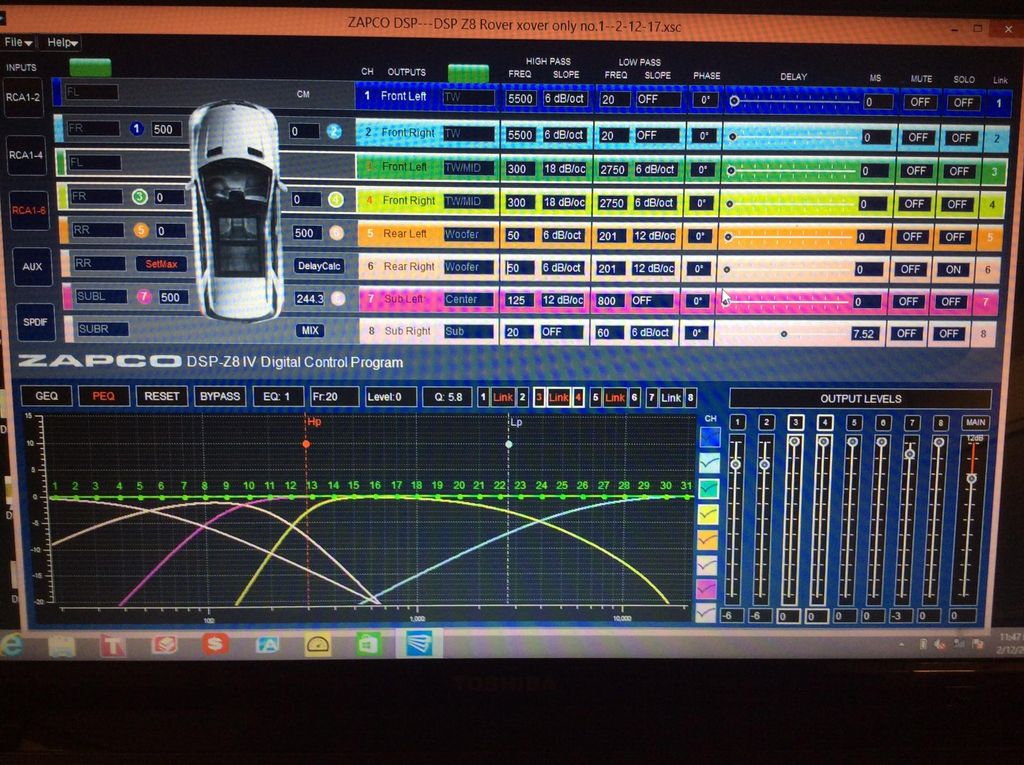Toggle the light cyan channel 2 curve checkbox
The image size is (1024, 765).
tap(709, 463)
